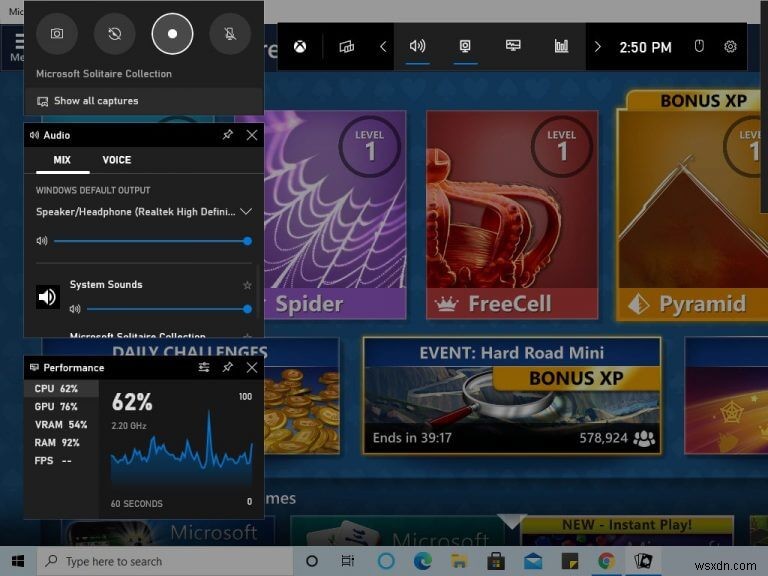768x576 pixels.
Task: Open Cortana circle on the taskbar
Action: click(x=312, y=561)
